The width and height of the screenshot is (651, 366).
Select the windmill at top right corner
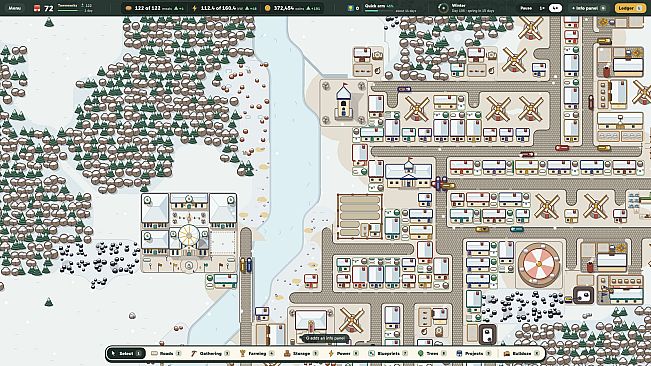[530, 28]
